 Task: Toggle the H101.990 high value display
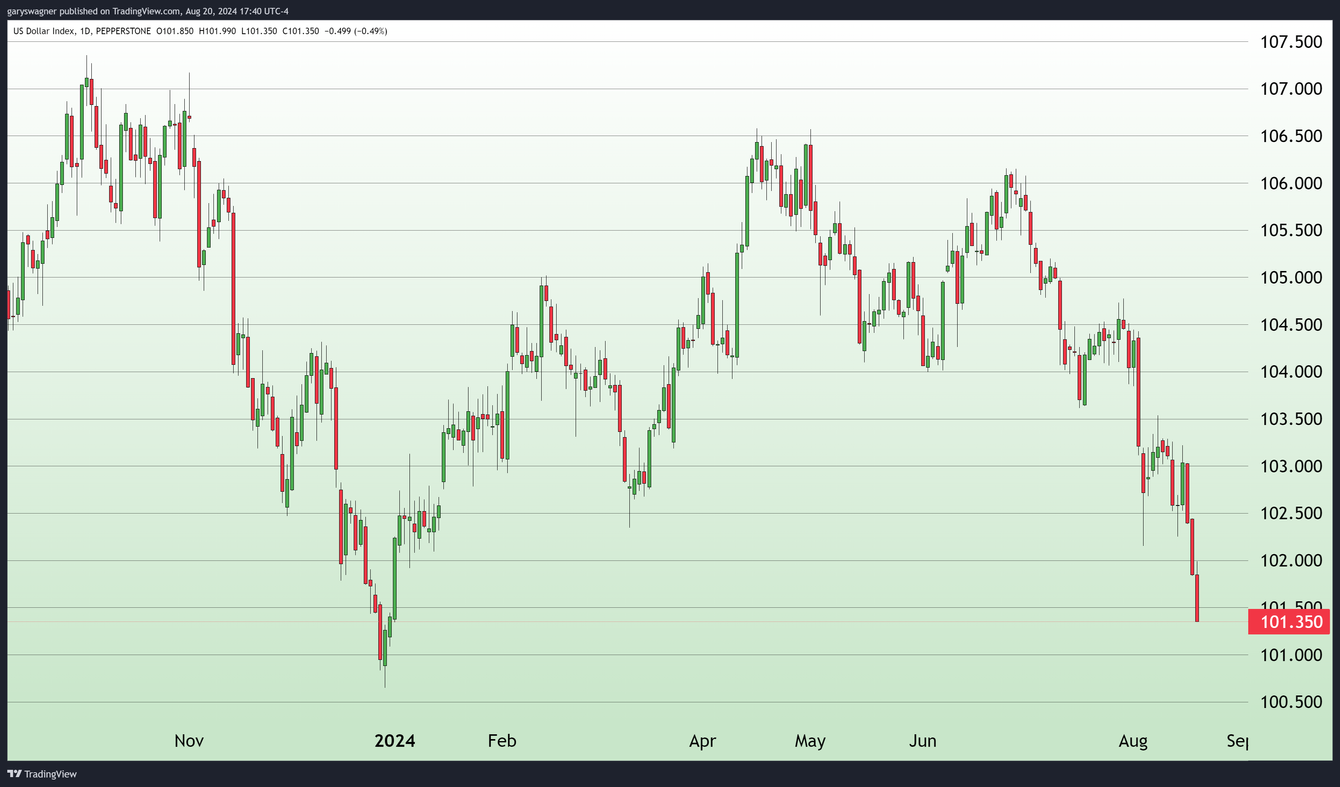pos(217,31)
